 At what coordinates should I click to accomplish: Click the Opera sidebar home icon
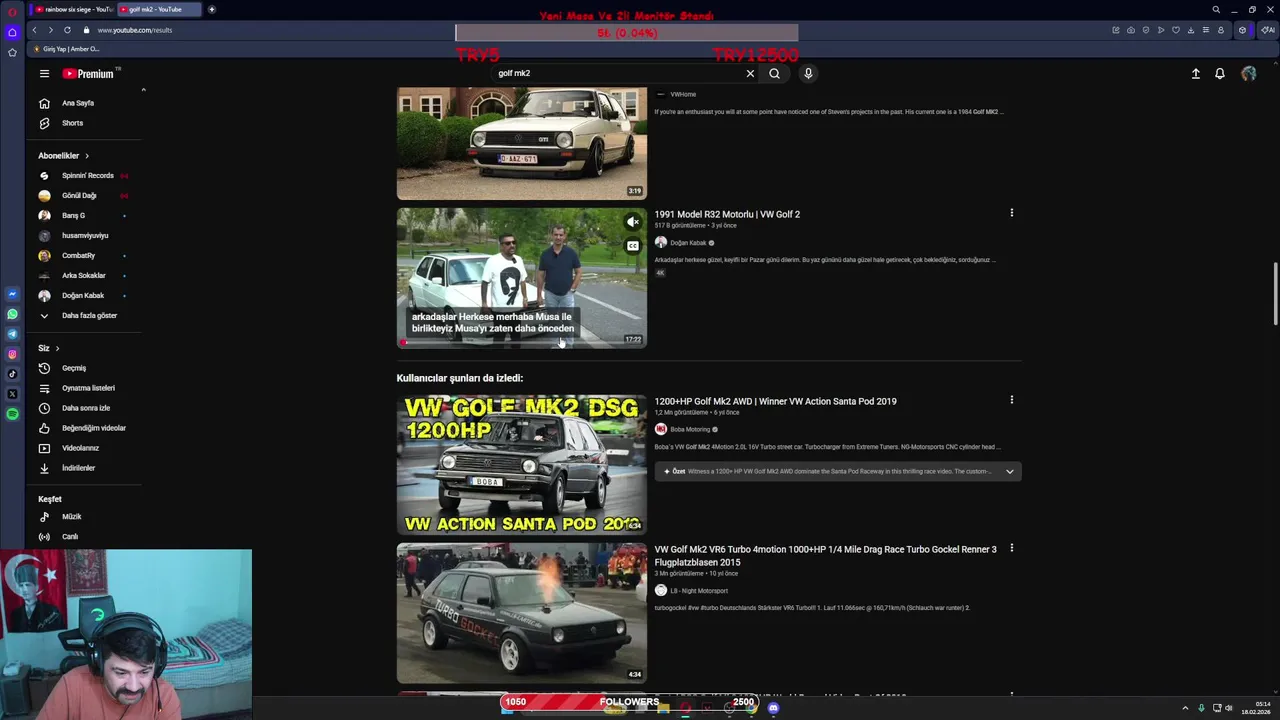[12, 32]
